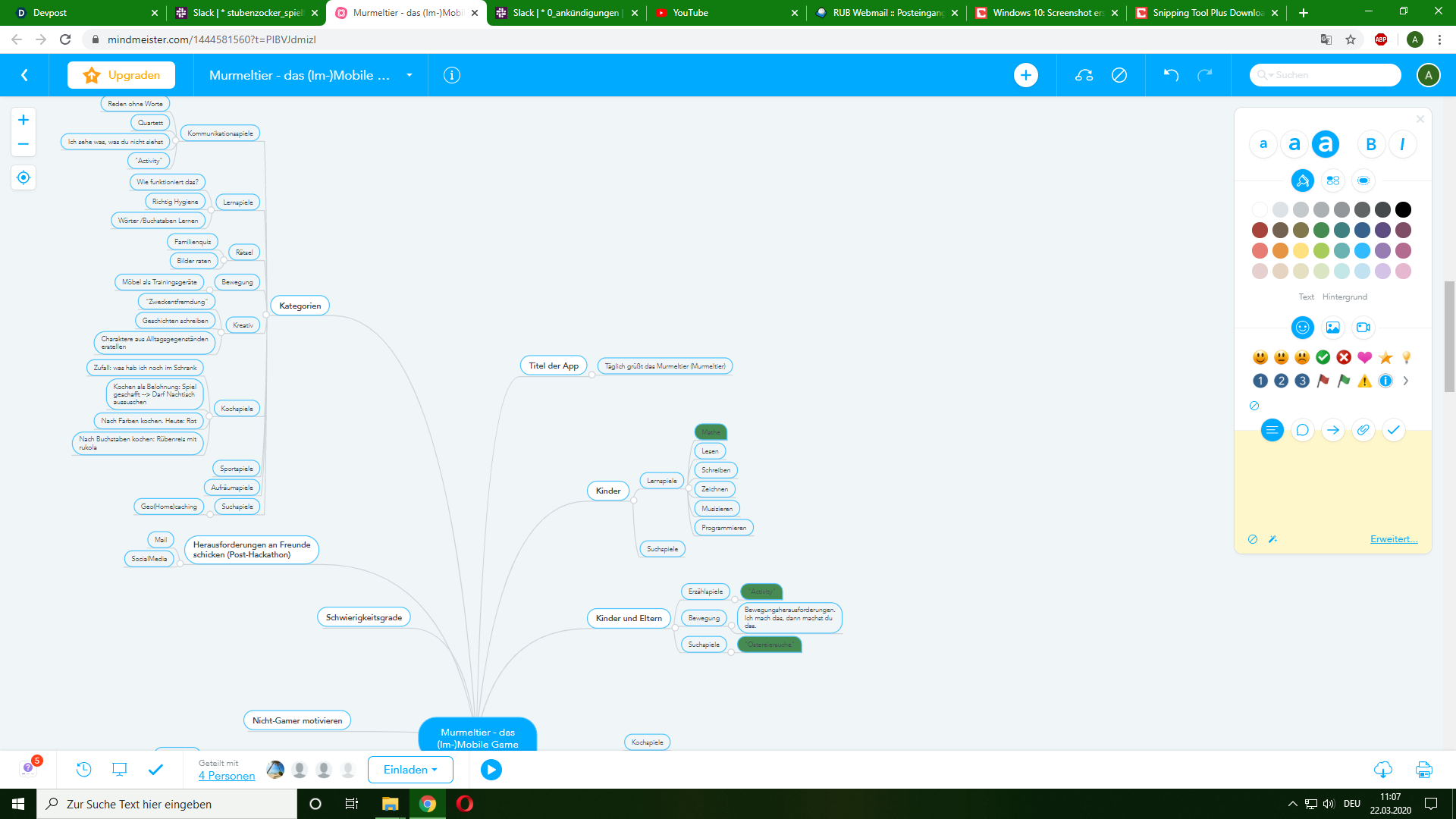The image size is (1456, 819).
Task: Click the Upgraden button
Action: [121, 75]
